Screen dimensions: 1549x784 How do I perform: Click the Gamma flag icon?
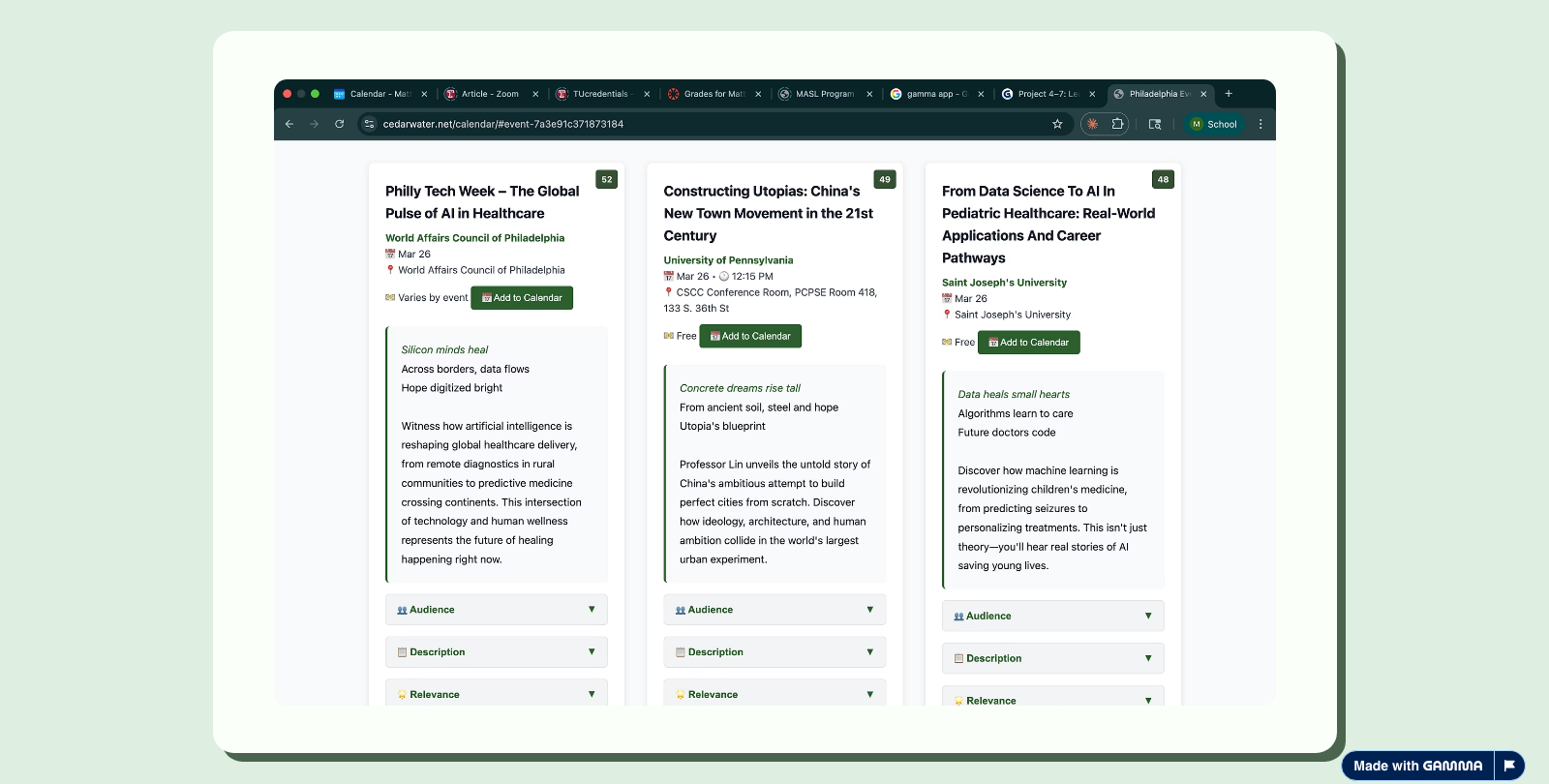pos(1509,766)
